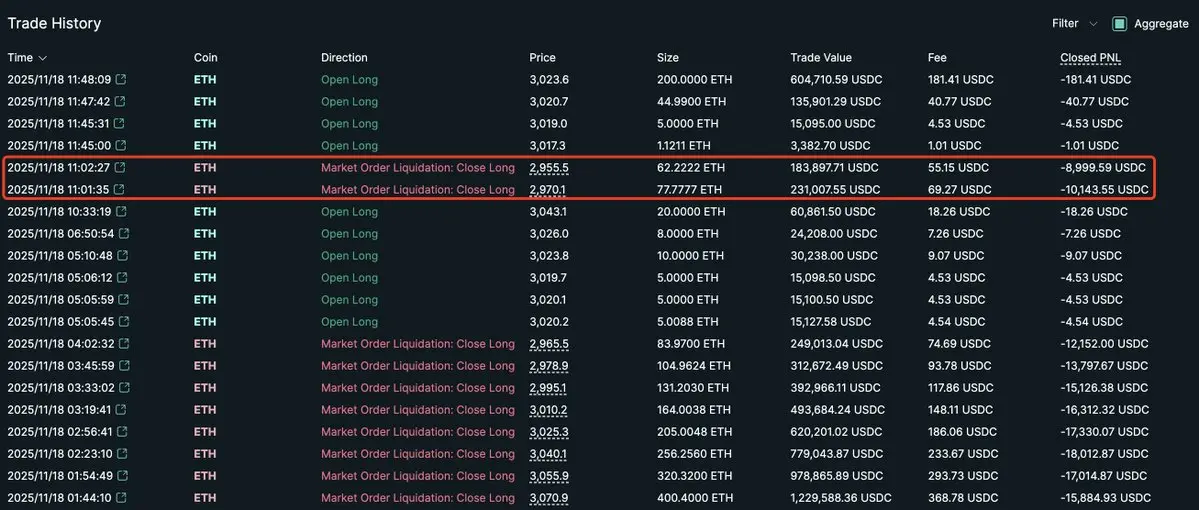
Task: Click liquidation price 2,955.5
Action: click(548, 167)
